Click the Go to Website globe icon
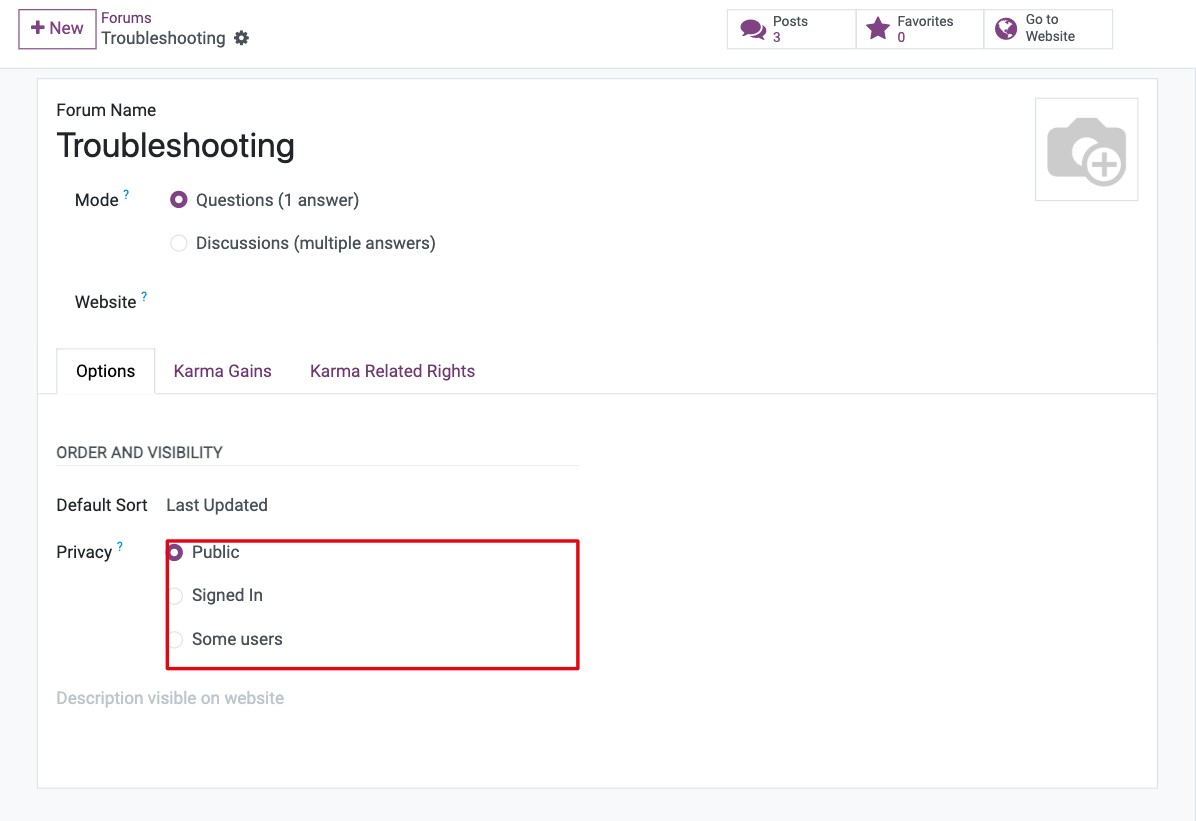This screenshot has height=821, width=1196. tap(1006, 29)
